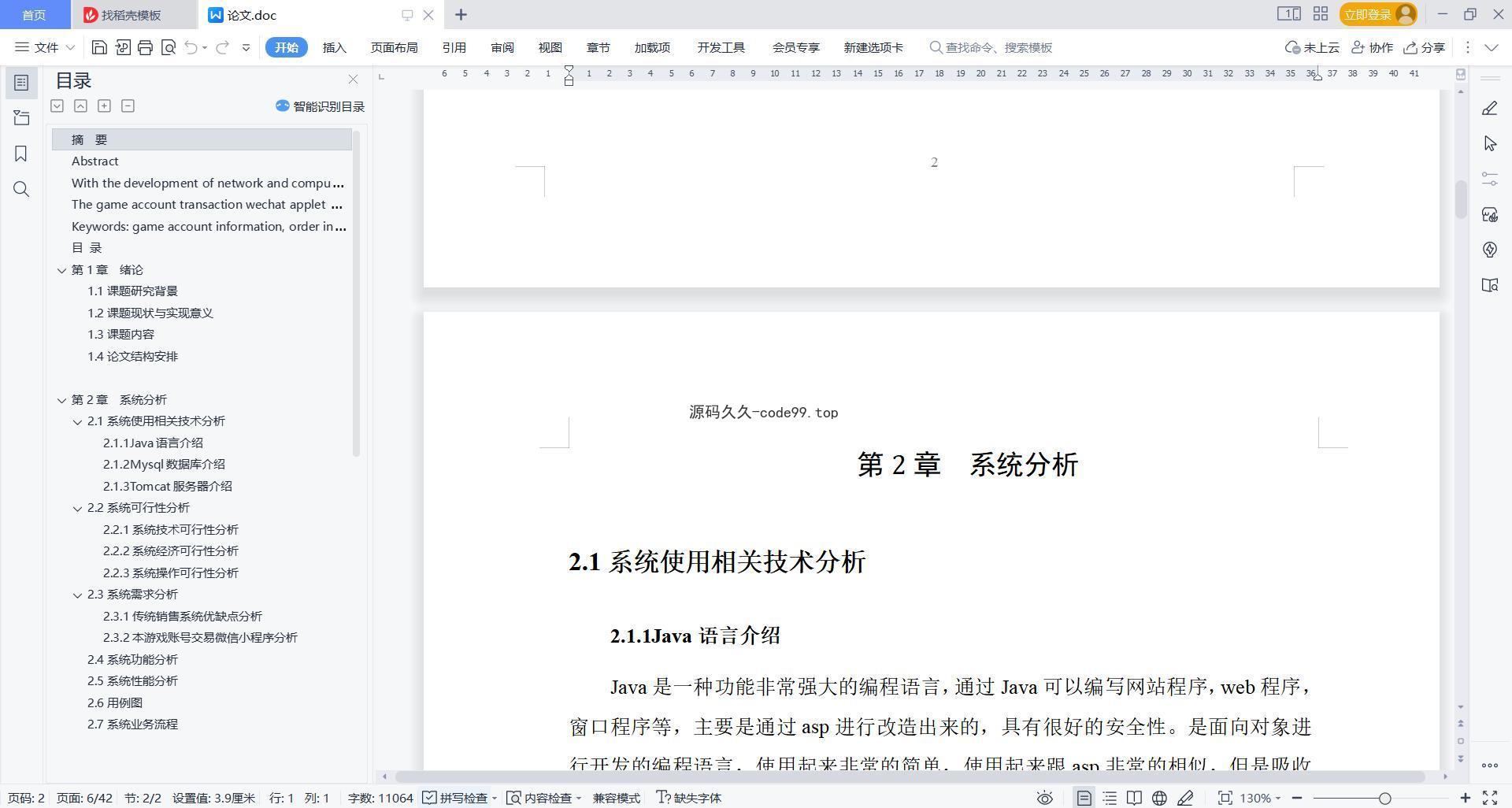Open the search magnifier in left sidebar

coord(21,189)
